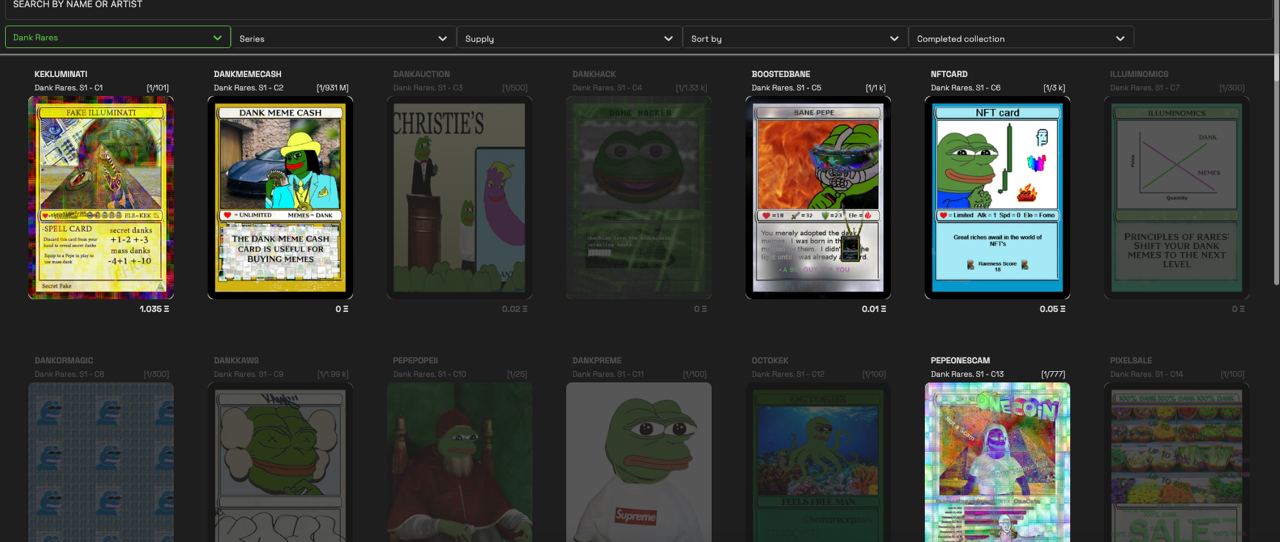Open the Dank Rares collection dropdown
The width and height of the screenshot is (1280, 542).
[x=118, y=38]
